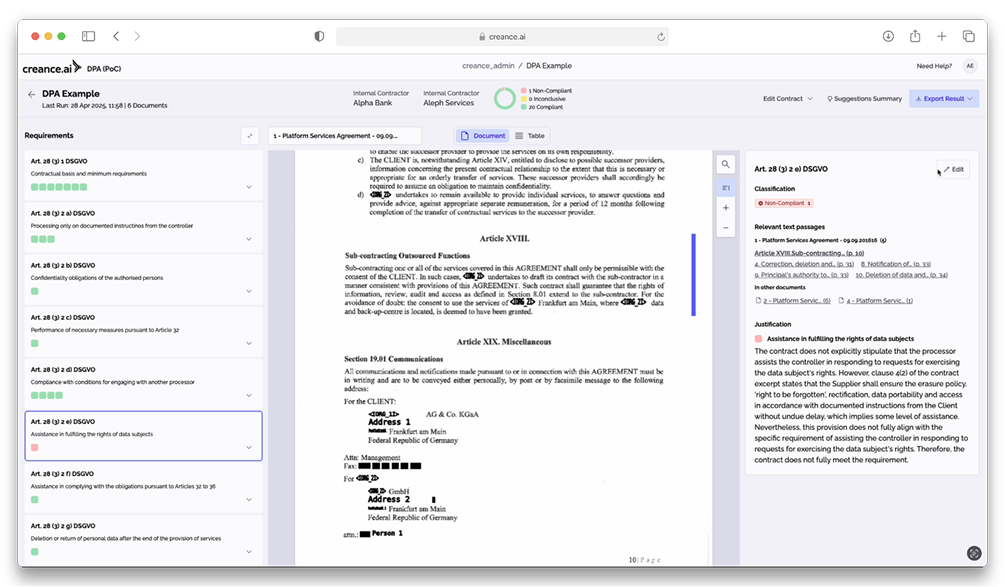The image size is (1005, 587).
Task: Open Suggestions Summary
Action: (864, 99)
